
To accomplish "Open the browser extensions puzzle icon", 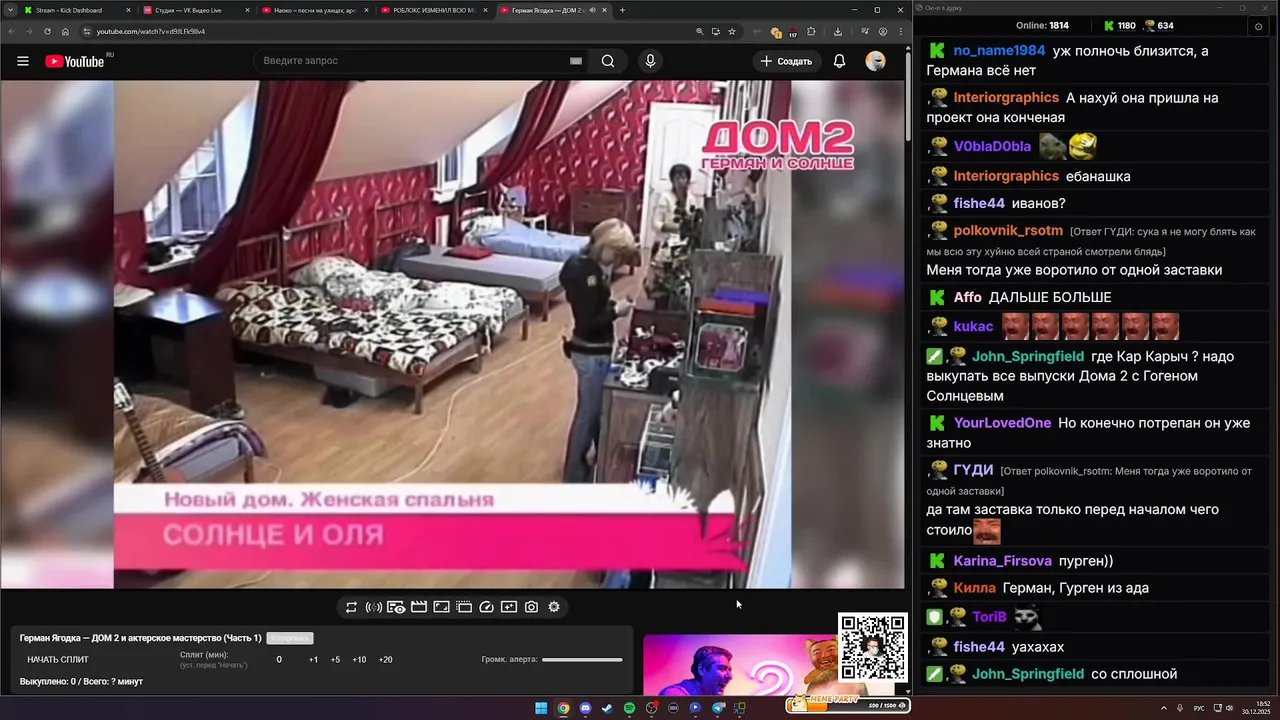I will tap(811, 32).
